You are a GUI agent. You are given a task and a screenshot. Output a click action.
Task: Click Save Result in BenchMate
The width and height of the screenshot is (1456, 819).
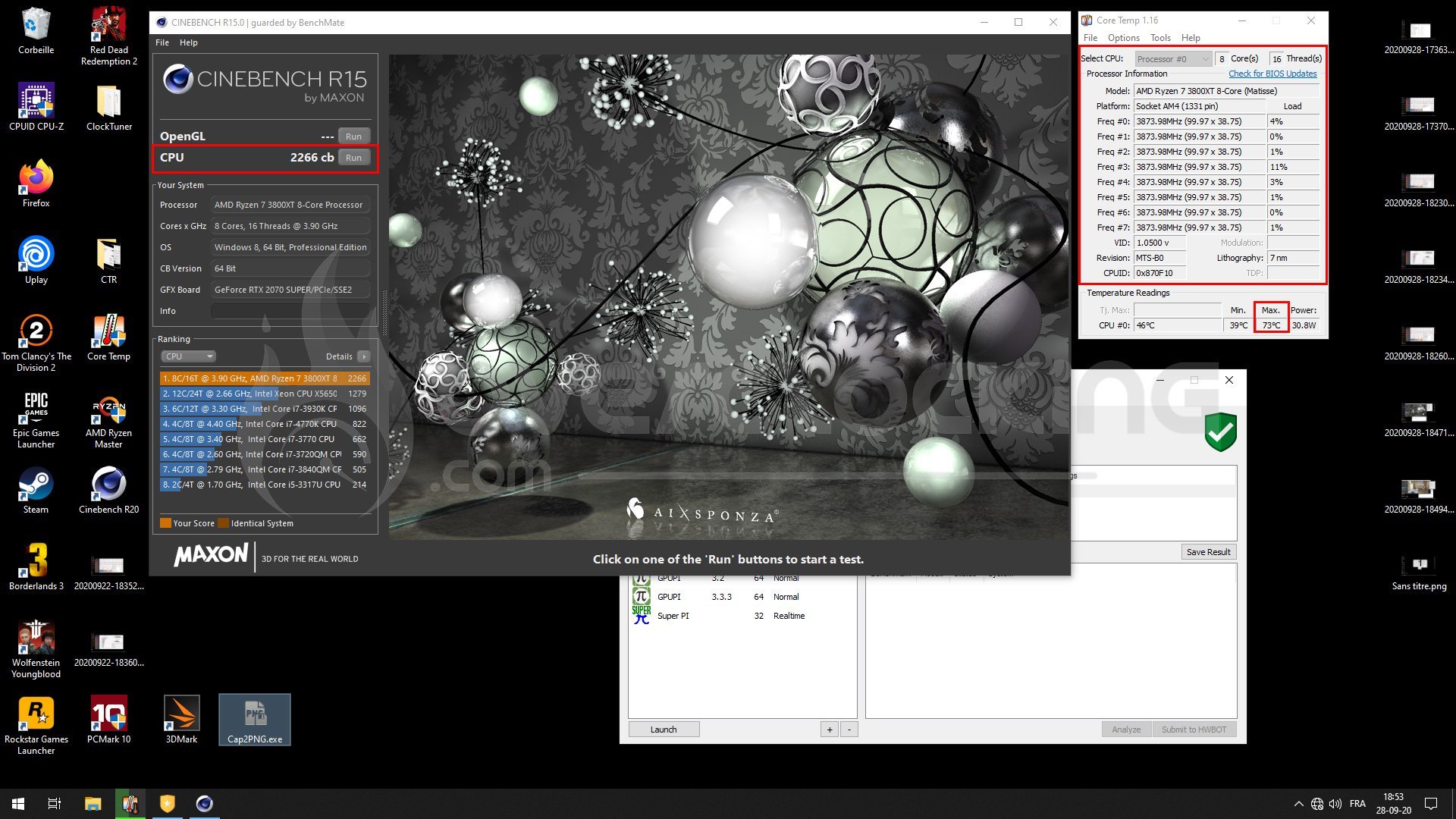(x=1209, y=552)
